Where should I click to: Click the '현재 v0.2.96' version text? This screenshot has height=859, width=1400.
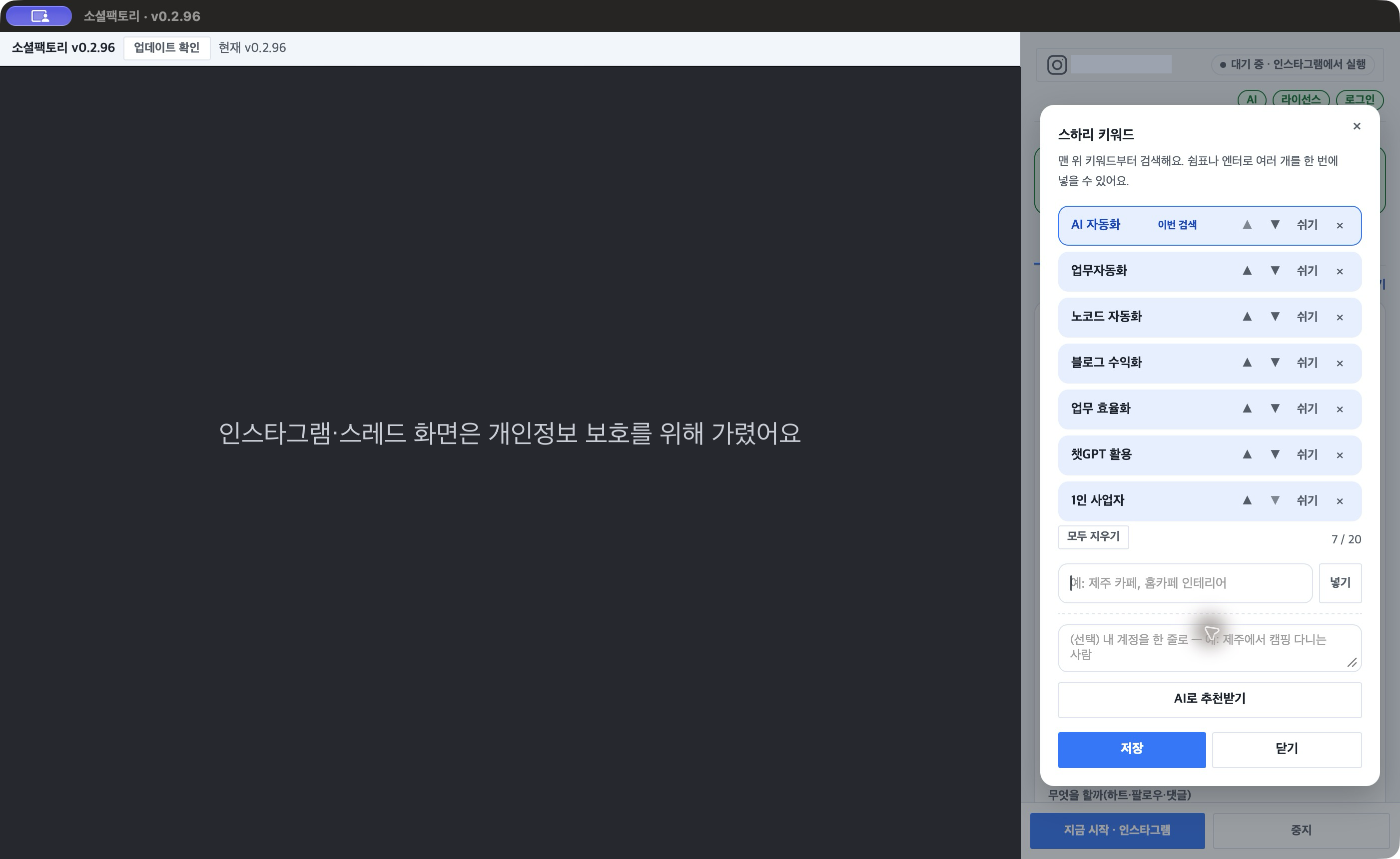click(x=252, y=48)
